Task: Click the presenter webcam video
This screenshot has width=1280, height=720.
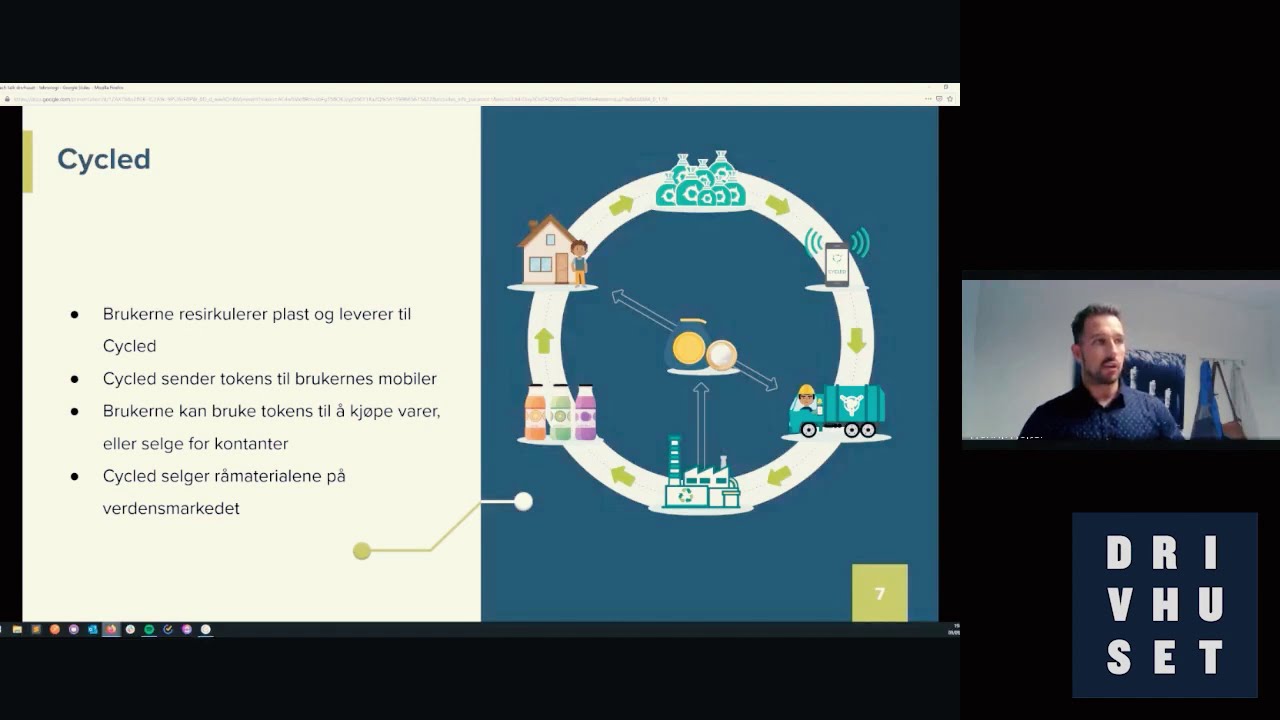Action: [1120, 360]
